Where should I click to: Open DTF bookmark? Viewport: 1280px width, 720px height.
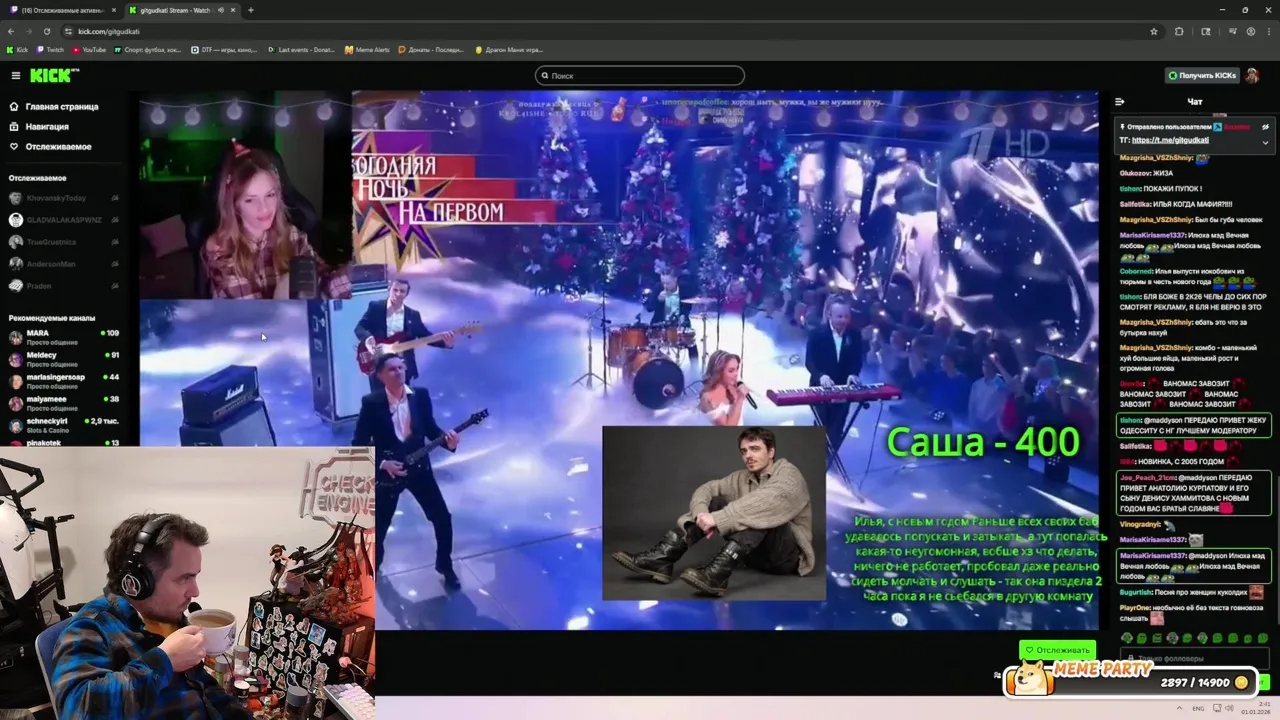[224, 49]
